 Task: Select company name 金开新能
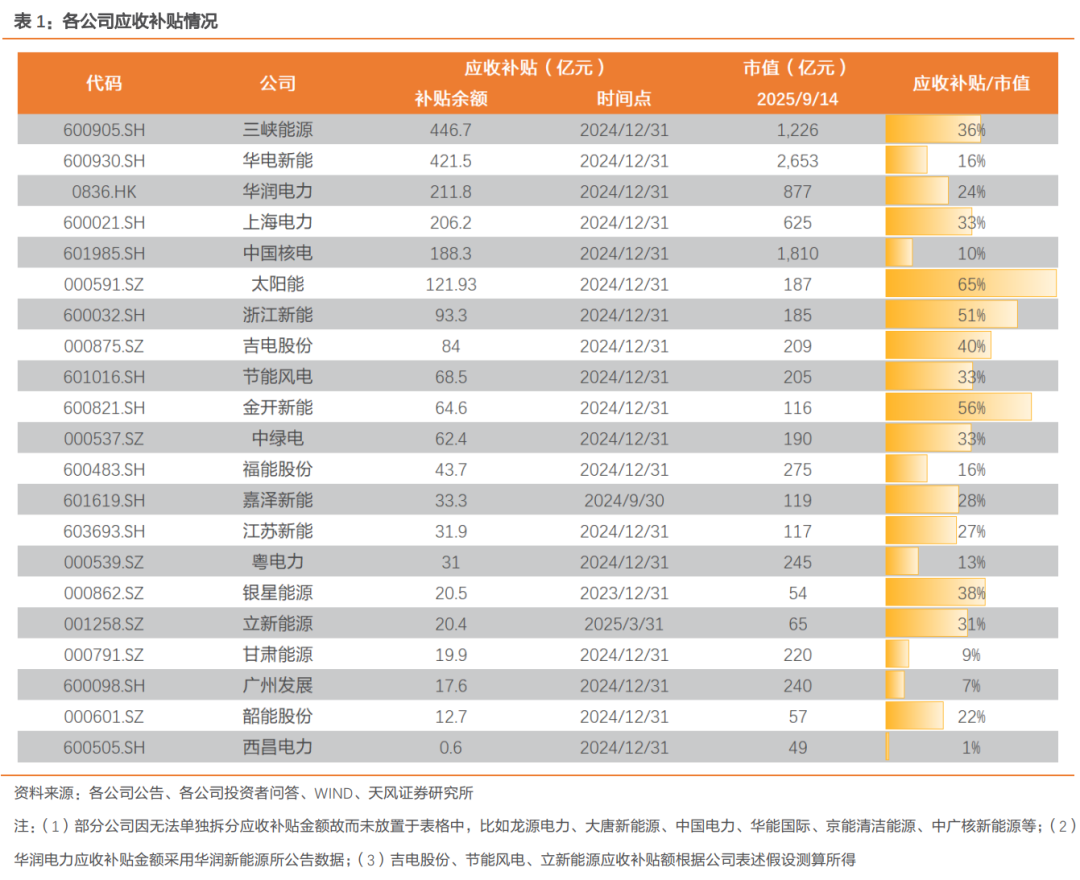tap(278, 408)
